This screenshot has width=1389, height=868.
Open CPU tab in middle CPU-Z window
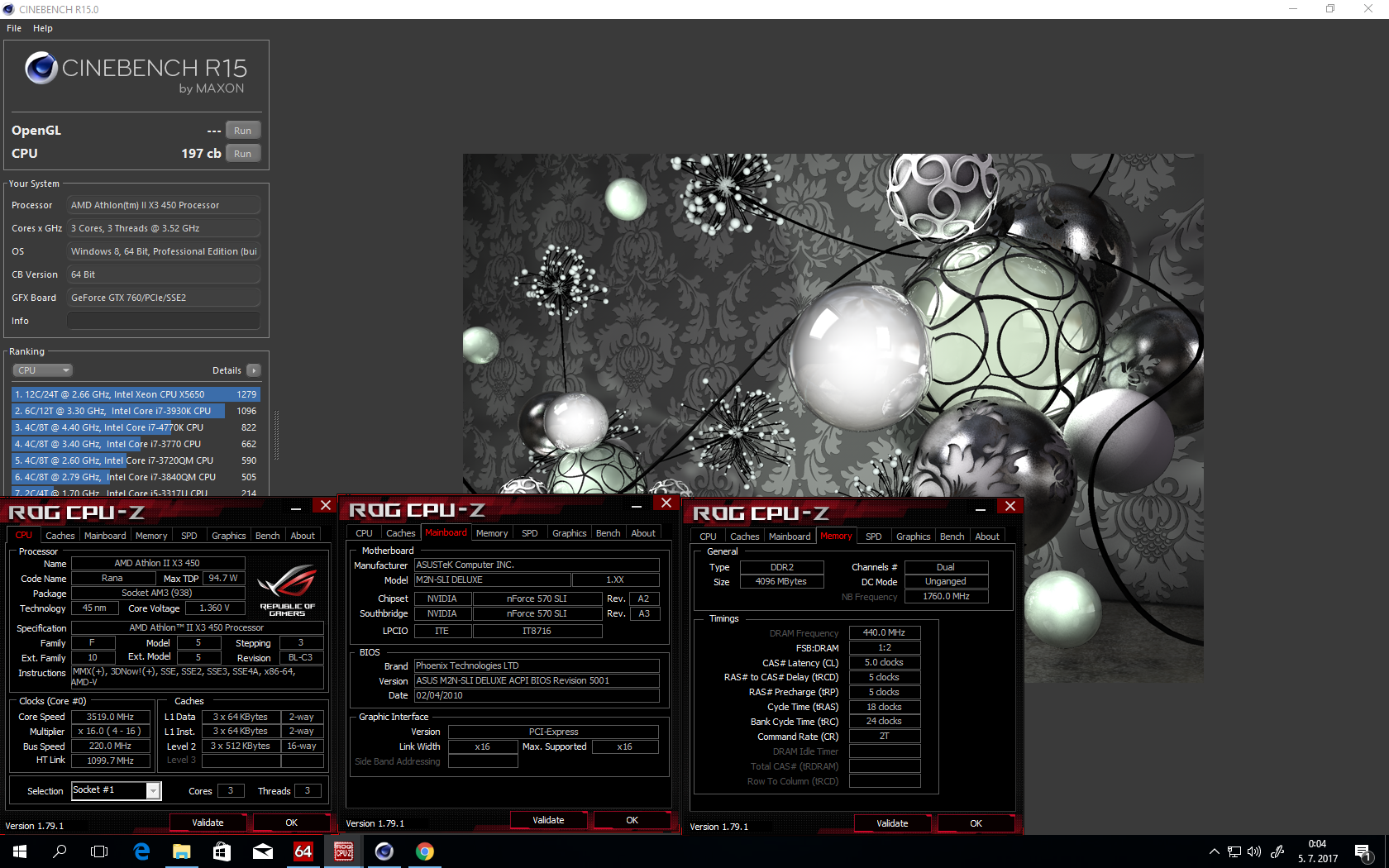point(365,533)
